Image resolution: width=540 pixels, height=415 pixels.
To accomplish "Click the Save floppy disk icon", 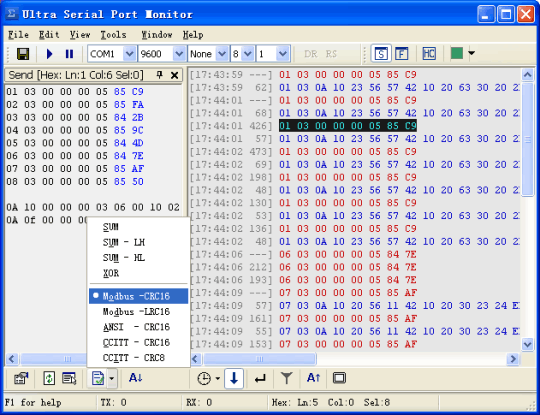I will (x=23, y=54).
